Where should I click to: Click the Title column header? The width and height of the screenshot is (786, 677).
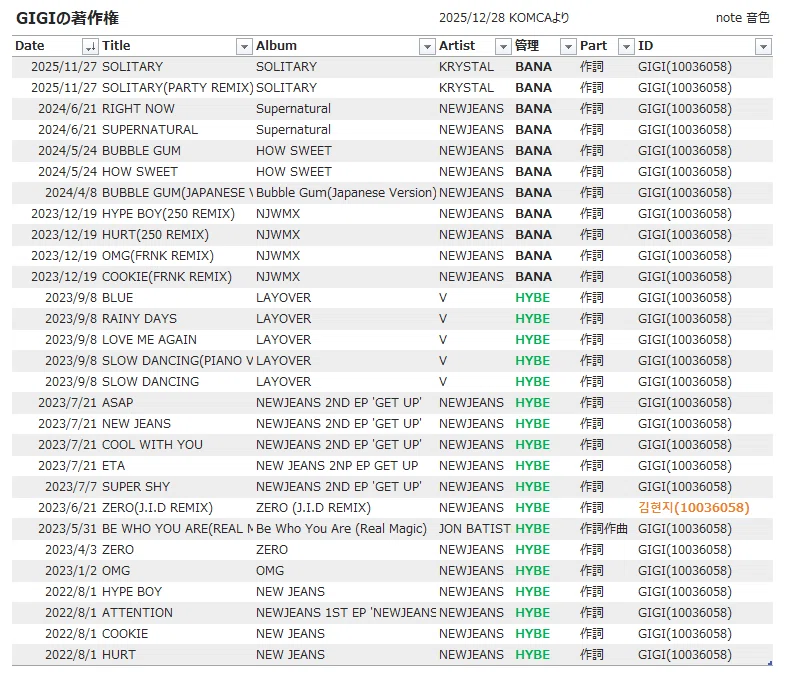[x=116, y=46]
